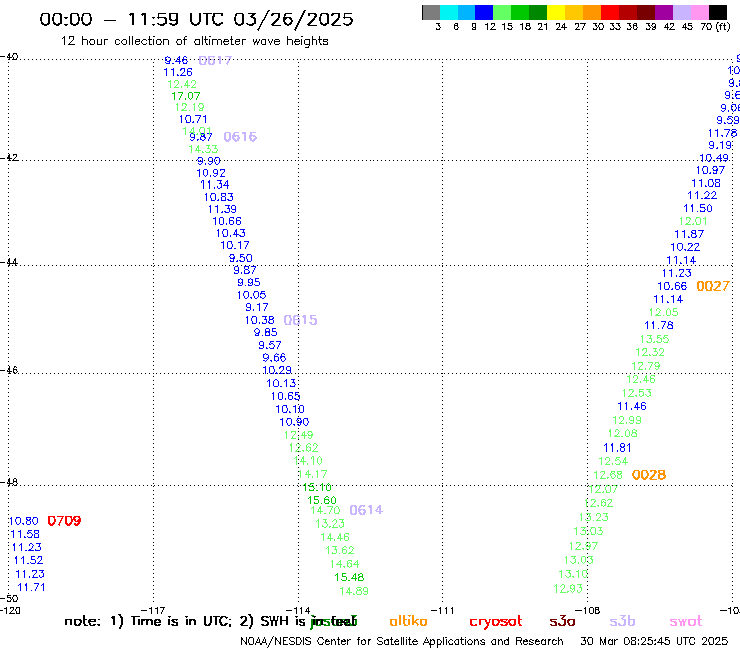Click the 12.49 light green value
Screen dimensions: 740x650
point(298,435)
